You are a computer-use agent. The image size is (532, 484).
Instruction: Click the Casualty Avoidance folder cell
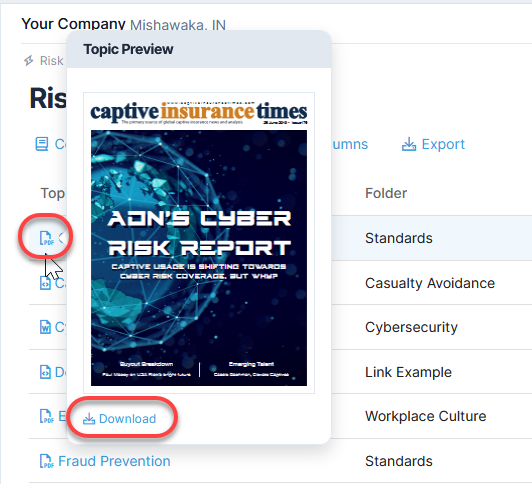click(x=430, y=283)
